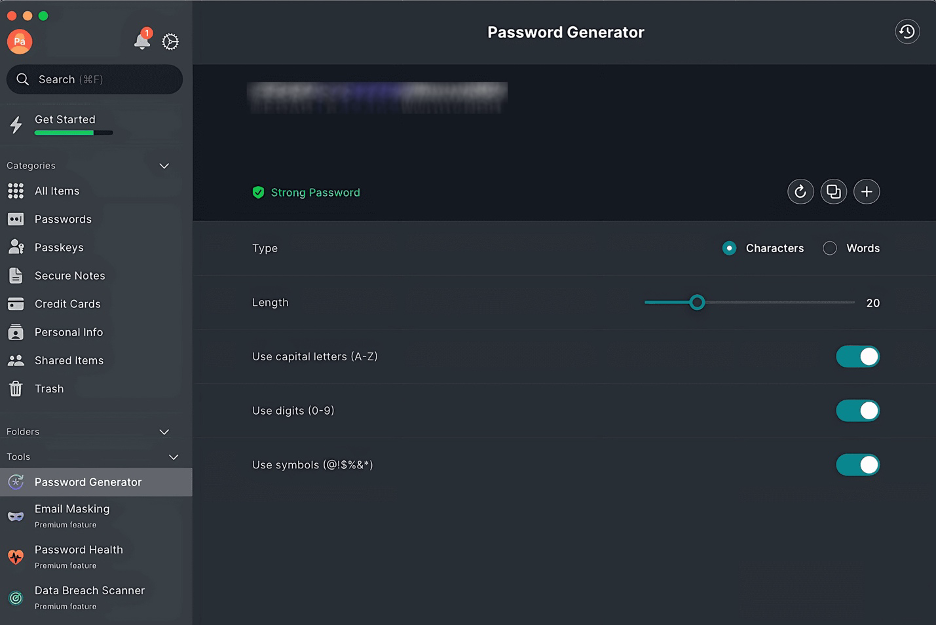Open the Trash
936x626 pixels.
[51, 388]
